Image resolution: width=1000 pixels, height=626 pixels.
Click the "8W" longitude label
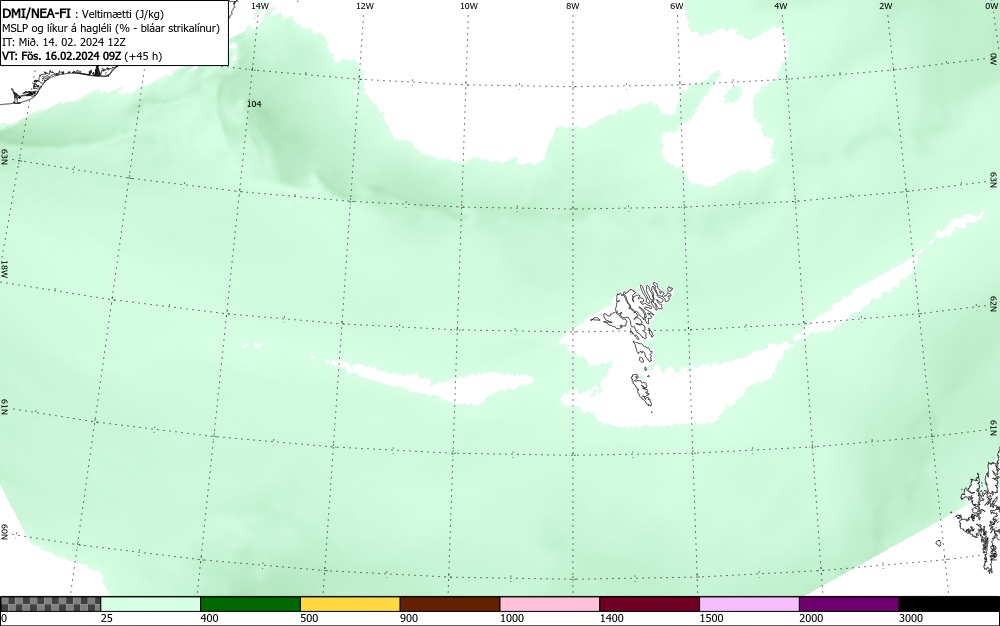point(573,6)
